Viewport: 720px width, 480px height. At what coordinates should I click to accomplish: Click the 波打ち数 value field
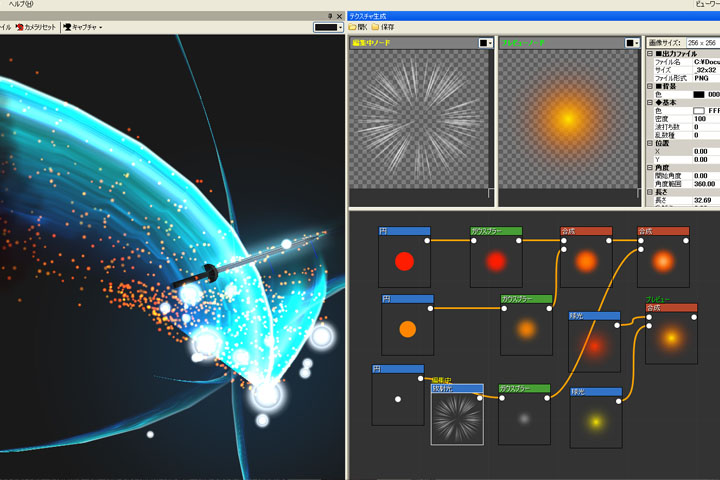706,127
